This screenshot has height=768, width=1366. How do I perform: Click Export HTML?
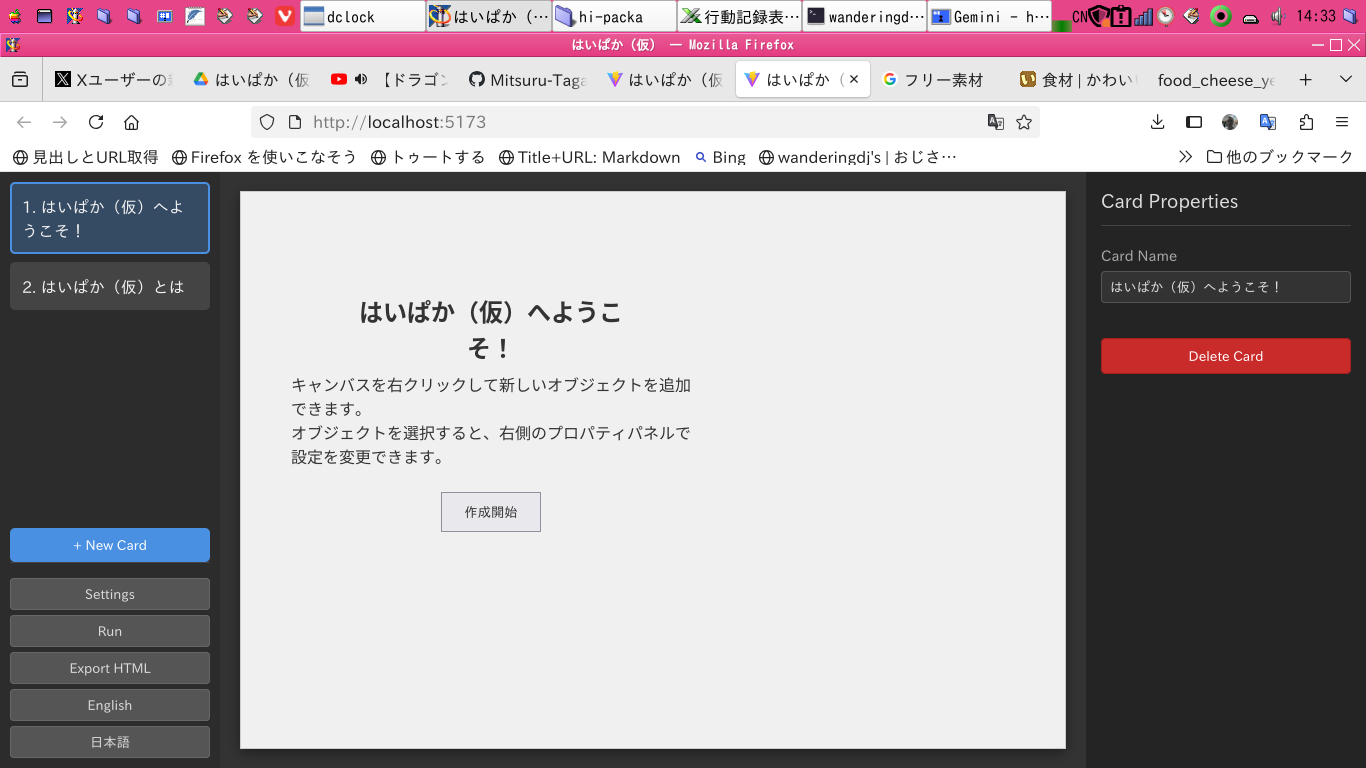pyautogui.click(x=110, y=668)
